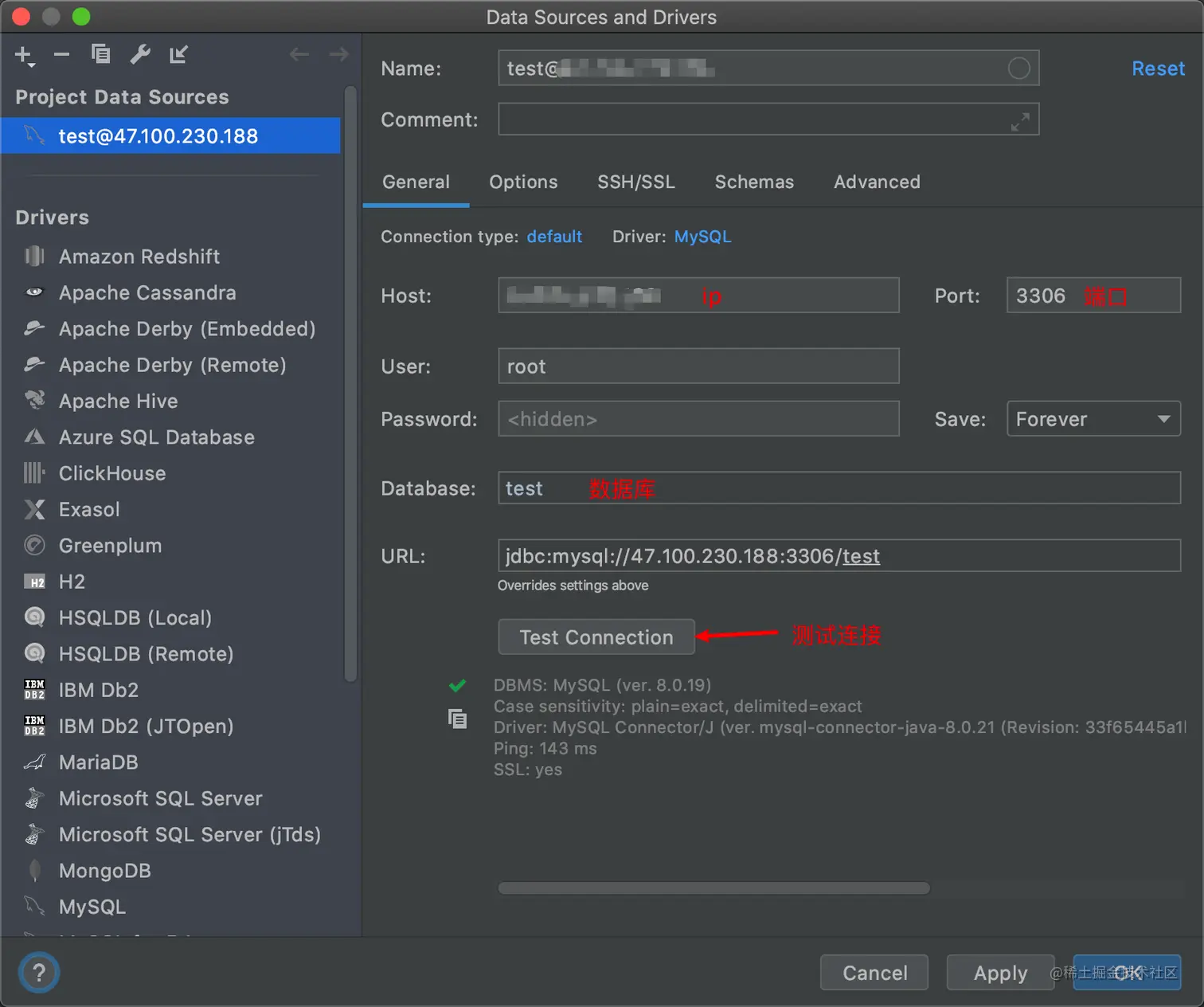The image size is (1204, 1007).
Task: Select MariaDB driver
Action: tap(99, 762)
